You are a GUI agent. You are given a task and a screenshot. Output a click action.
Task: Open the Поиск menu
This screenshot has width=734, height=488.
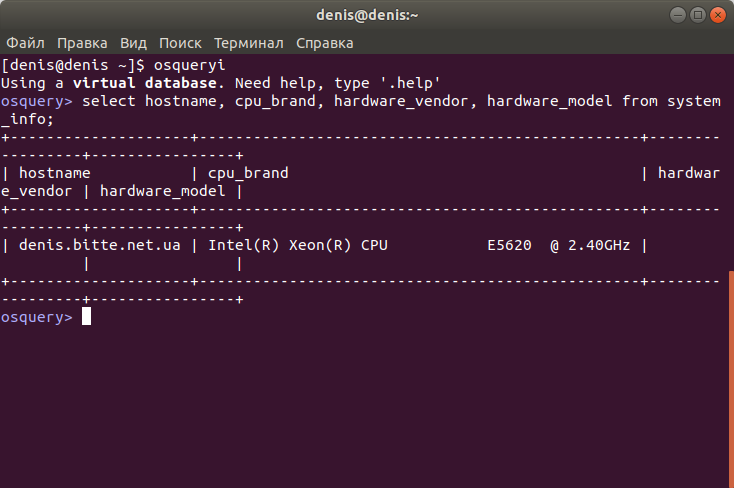point(180,43)
